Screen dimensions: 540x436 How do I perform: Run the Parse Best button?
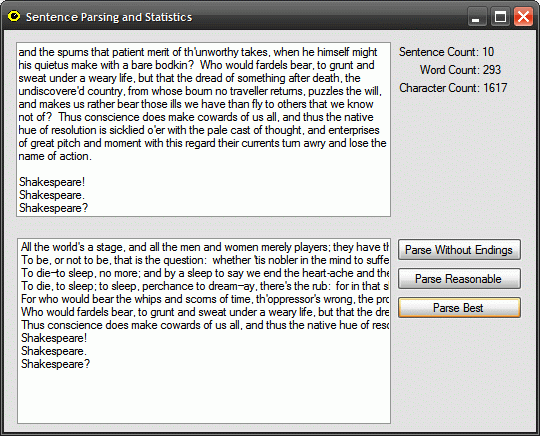click(459, 308)
